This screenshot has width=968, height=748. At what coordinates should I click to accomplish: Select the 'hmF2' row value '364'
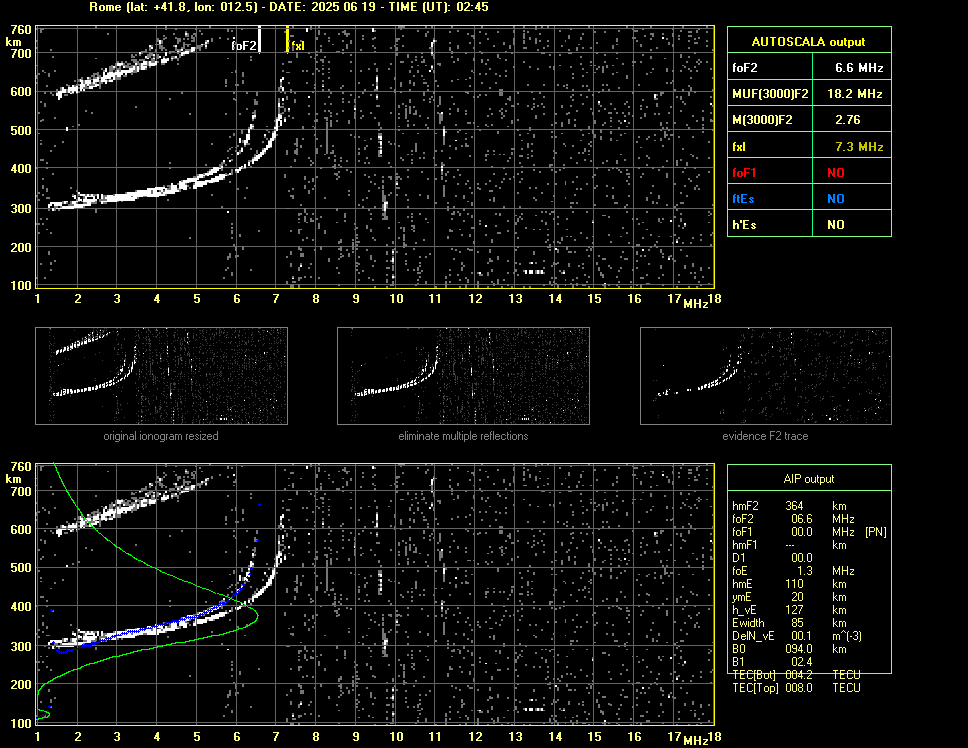(795, 506)
